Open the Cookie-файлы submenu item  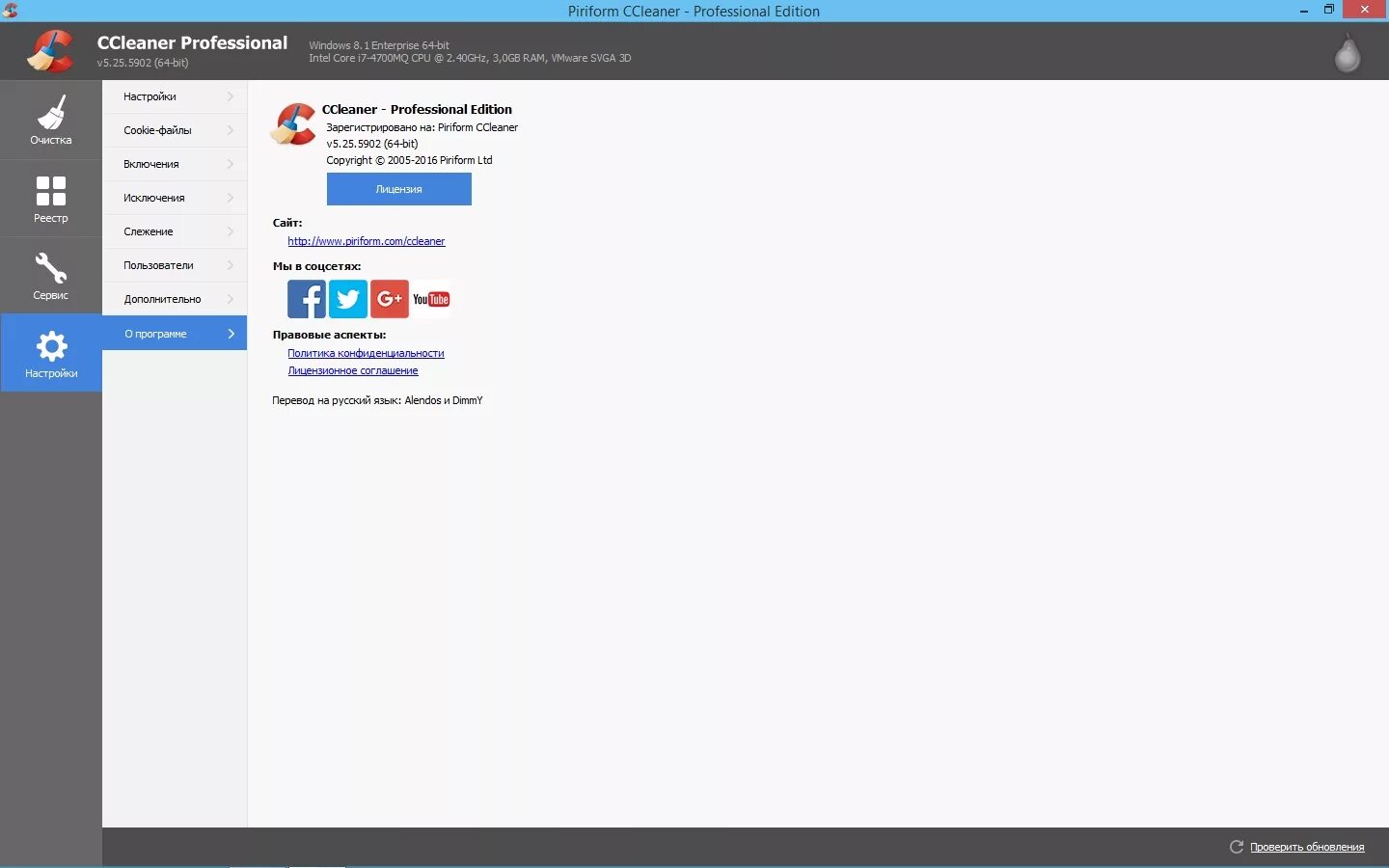coord(175,130)
